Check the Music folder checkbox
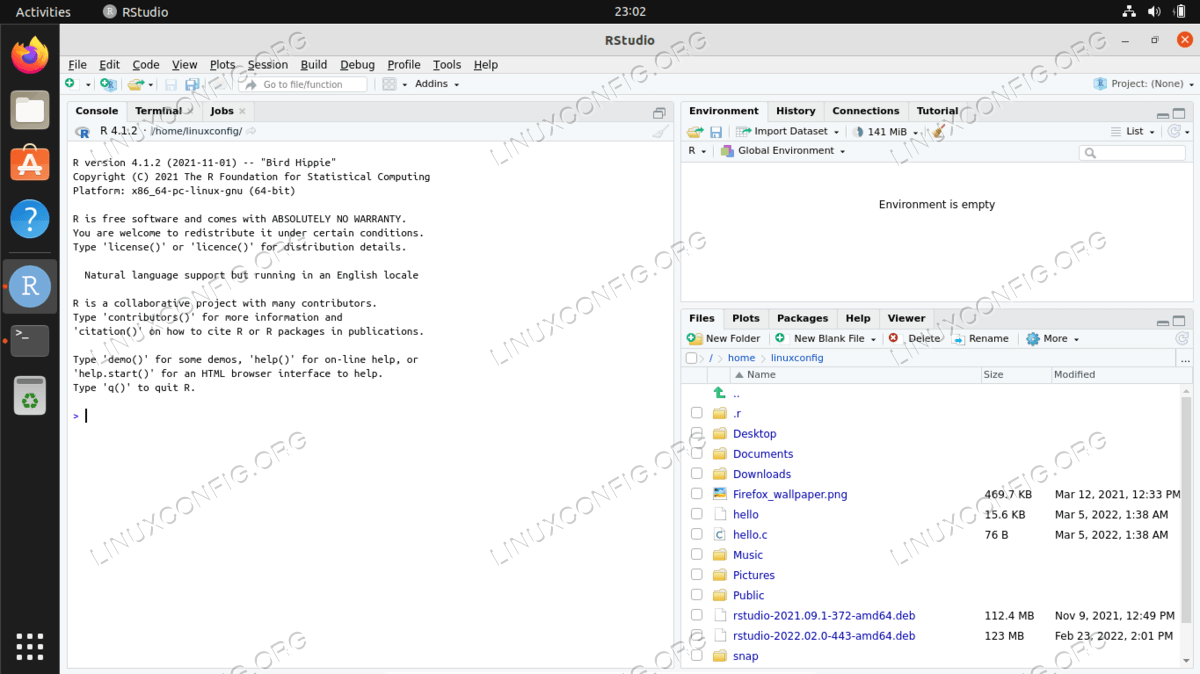Image resolution: width=1200 pixels, height=674 pixels. (x=697, y=554)
